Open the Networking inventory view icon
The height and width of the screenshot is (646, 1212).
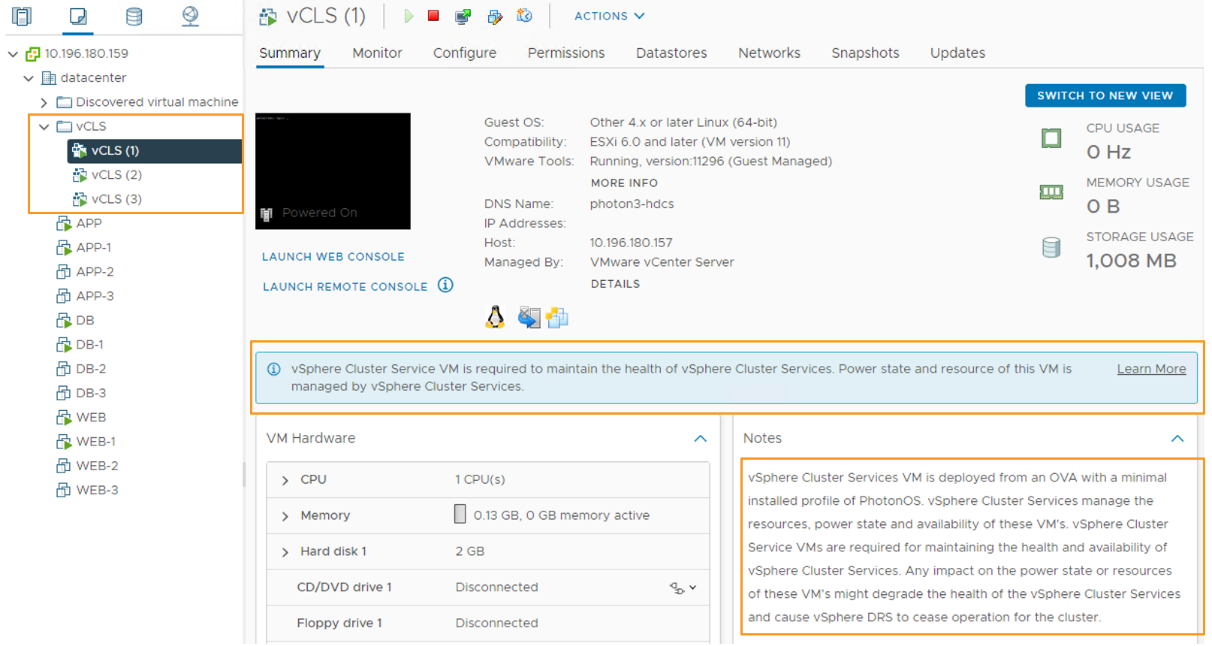click(x=190, y=16)
